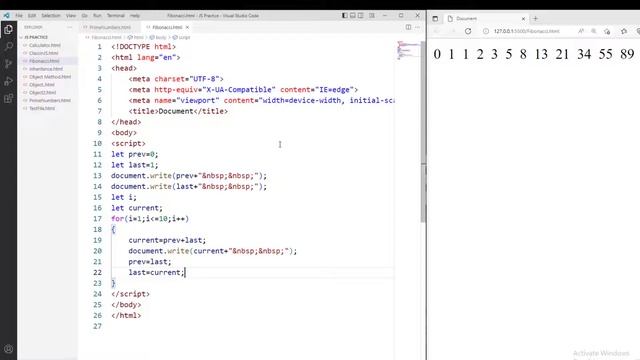The width and height of the screenshot is (640, 360).
Task: Open the File menu
Action: tap(19, 16)
